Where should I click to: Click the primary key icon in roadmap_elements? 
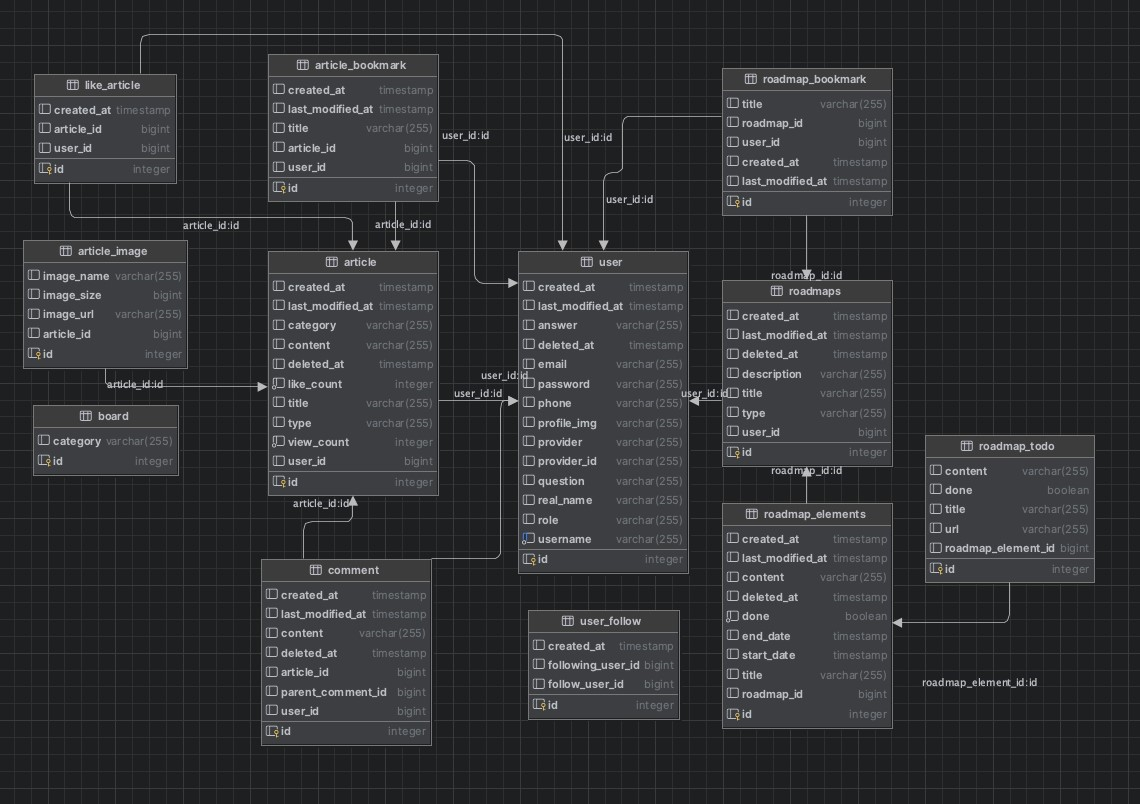[734, 714]
